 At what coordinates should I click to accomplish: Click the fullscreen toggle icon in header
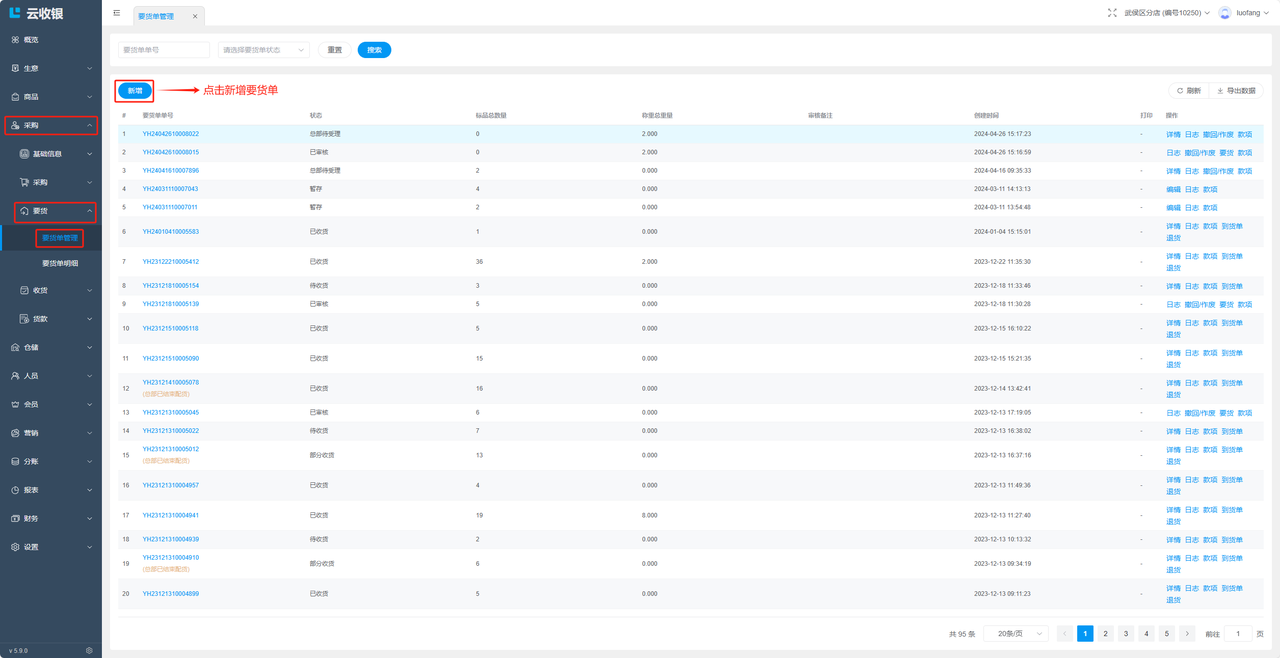click(x=1112, y=13)
